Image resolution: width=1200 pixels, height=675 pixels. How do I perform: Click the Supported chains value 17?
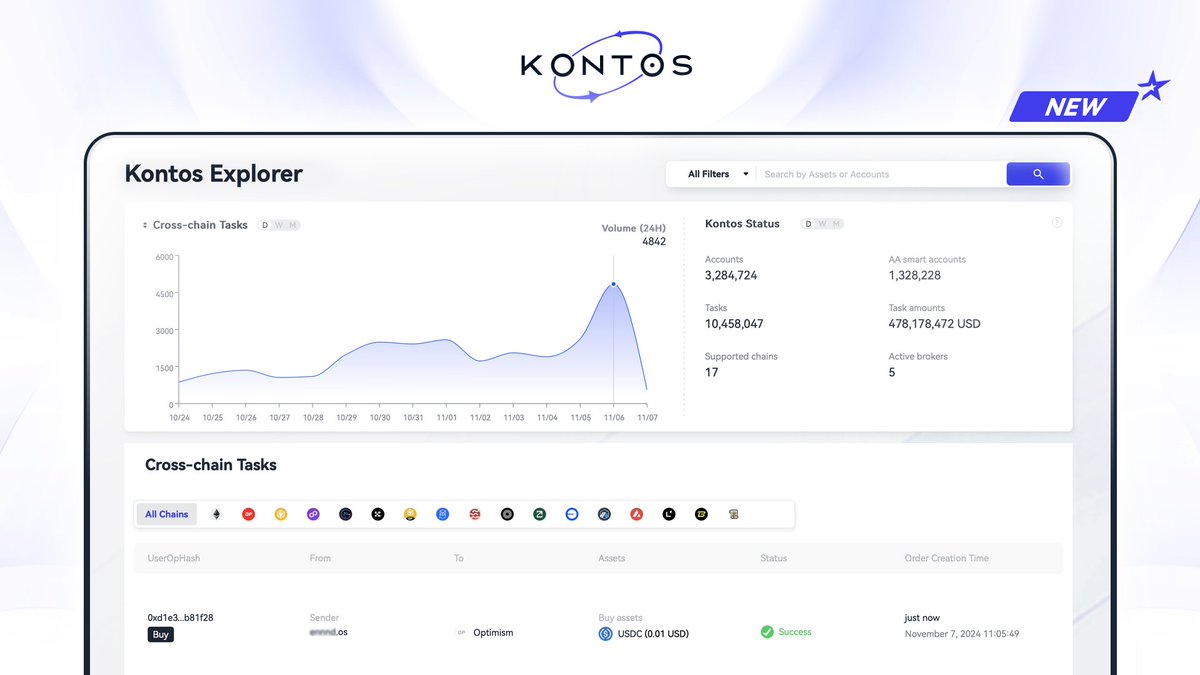pos(712,372)
